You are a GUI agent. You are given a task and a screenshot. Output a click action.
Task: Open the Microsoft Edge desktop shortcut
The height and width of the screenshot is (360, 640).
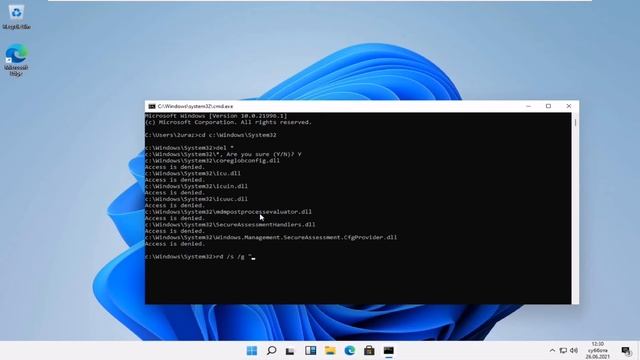tap(16, 60)
